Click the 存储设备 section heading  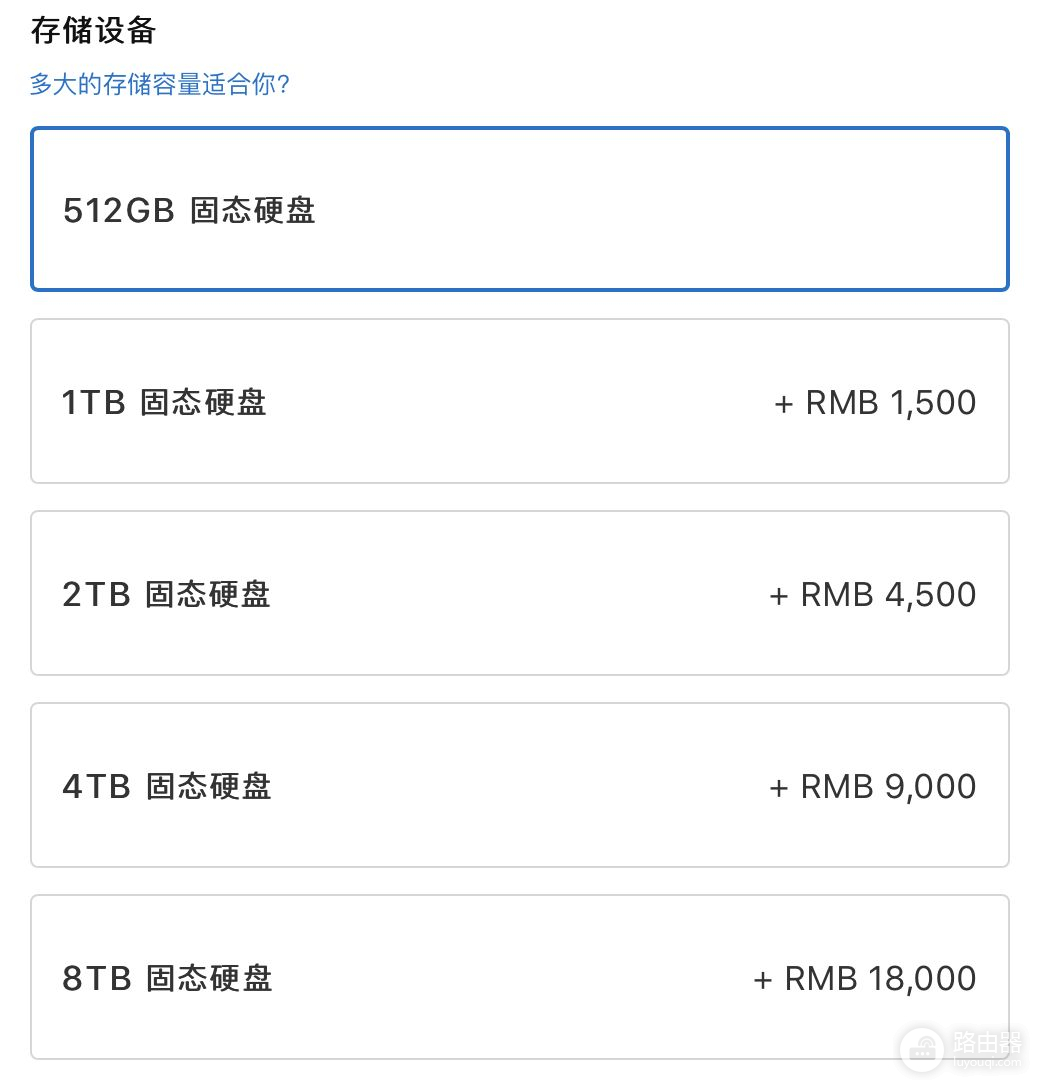pyautogui.click(x=93, y=31)
